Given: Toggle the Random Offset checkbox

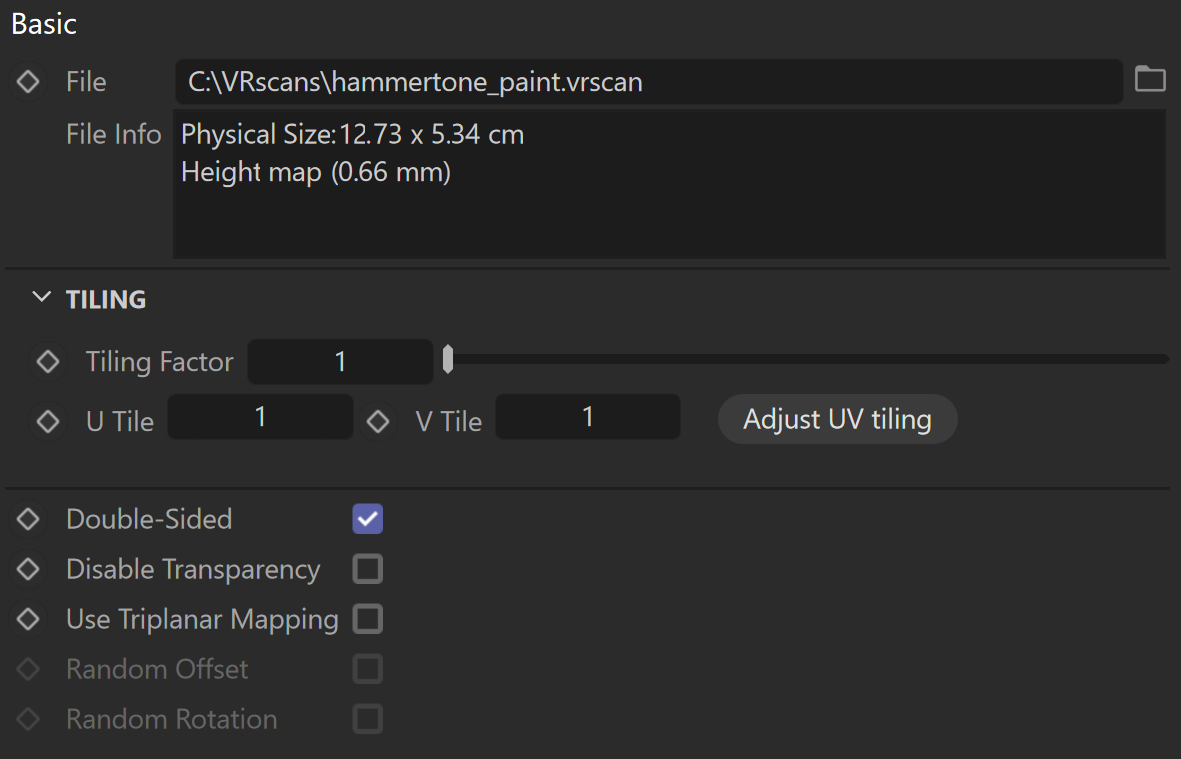Looking at the screenshot, I should pyautogui.click(x=368, y=669).
